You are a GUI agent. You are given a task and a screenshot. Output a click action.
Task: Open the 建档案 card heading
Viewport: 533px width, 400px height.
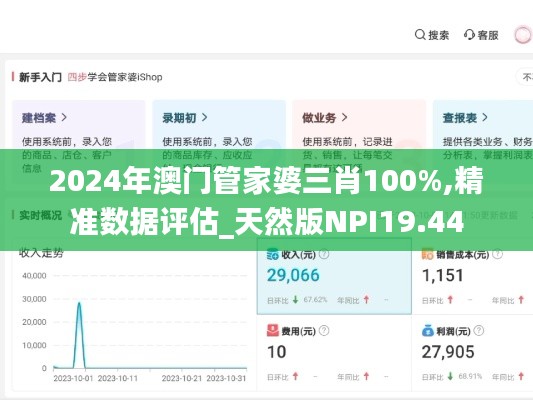39,118
